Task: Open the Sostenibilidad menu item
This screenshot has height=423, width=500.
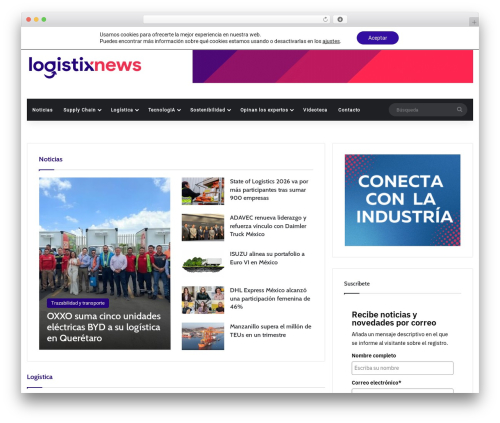Action: [208, 110]
